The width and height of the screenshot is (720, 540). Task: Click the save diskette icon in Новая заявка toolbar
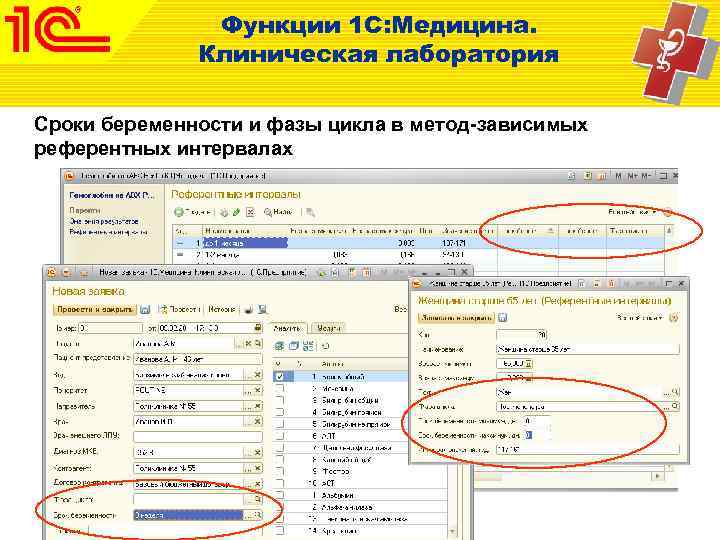(x=145, y=310)
